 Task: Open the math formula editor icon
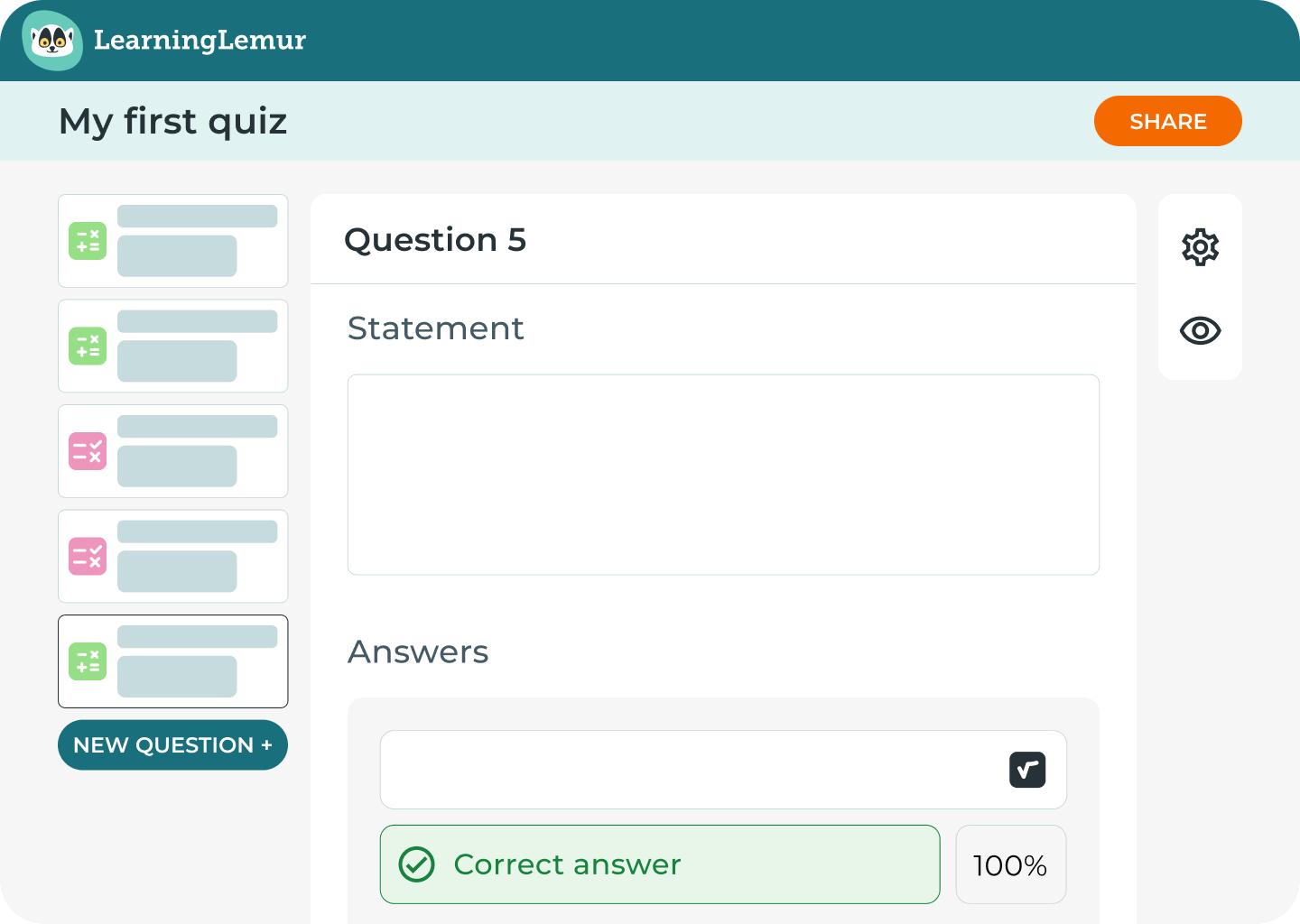pyautogui.click(x=1027, y=770)
